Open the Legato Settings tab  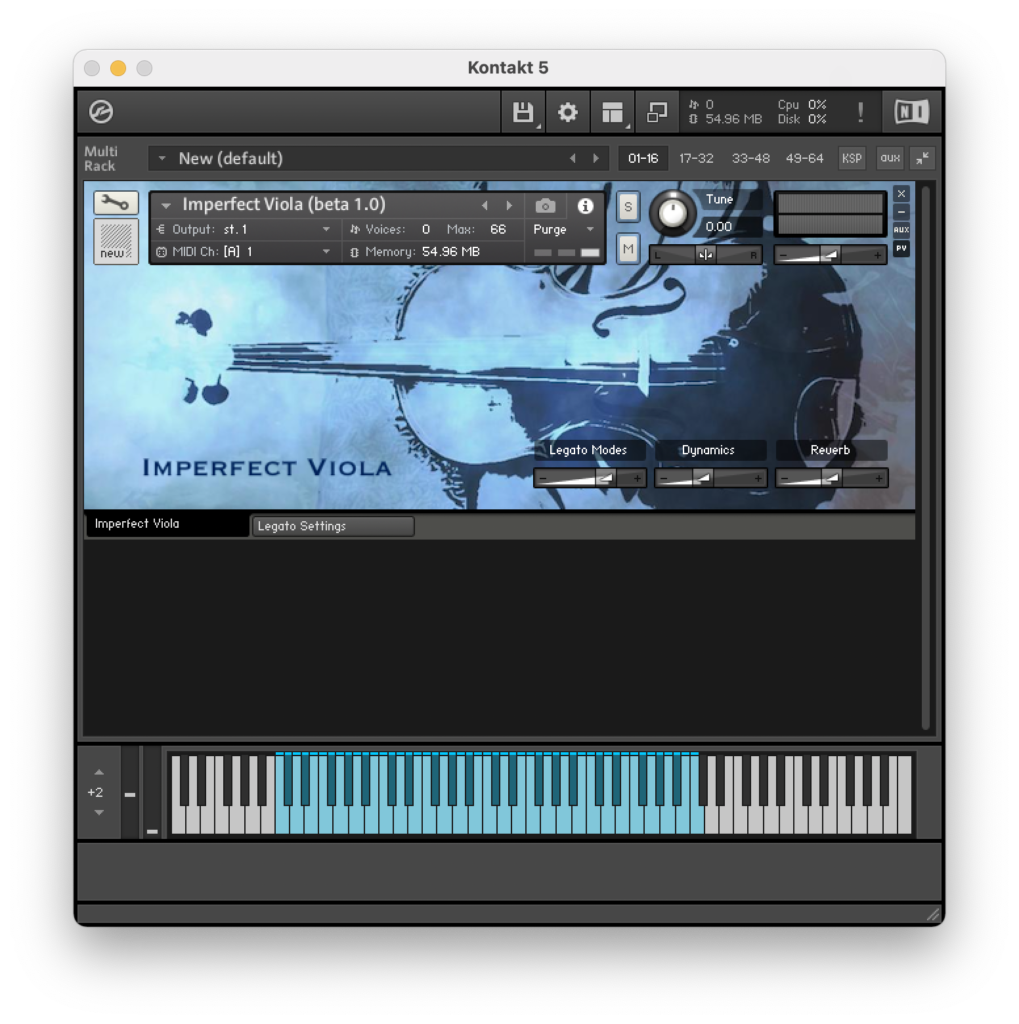(x=332, y=526)
